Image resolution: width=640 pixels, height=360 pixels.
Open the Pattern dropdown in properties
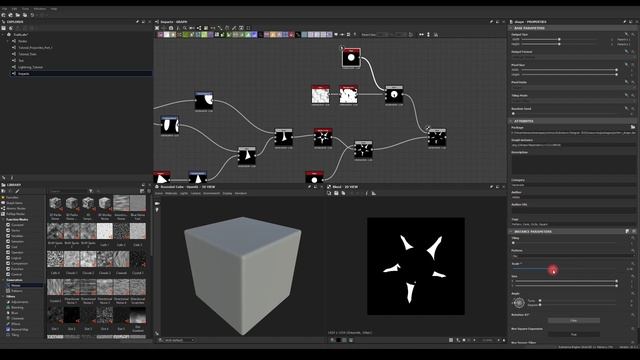(x=572, y=256)
